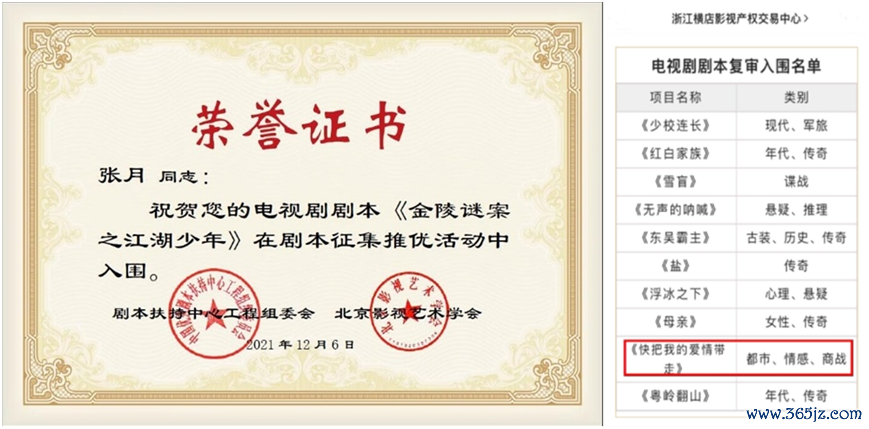This screenshot has width=869, height=429.
Task: Click the 类别 column header
Action: (796, 98)
